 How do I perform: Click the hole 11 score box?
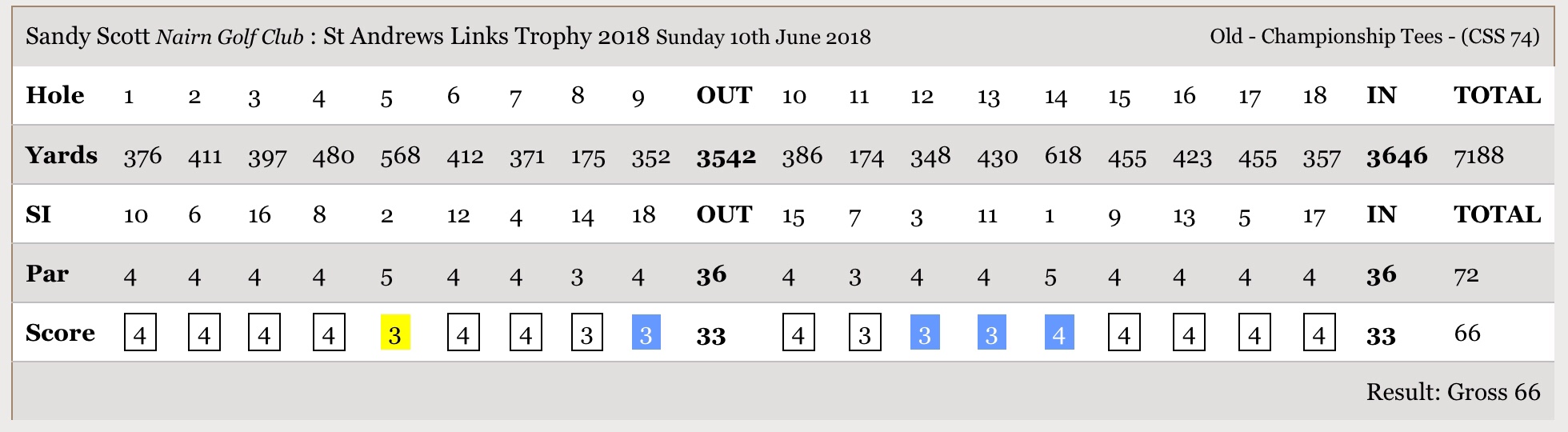pyautogui.click(x=865, y=333)
